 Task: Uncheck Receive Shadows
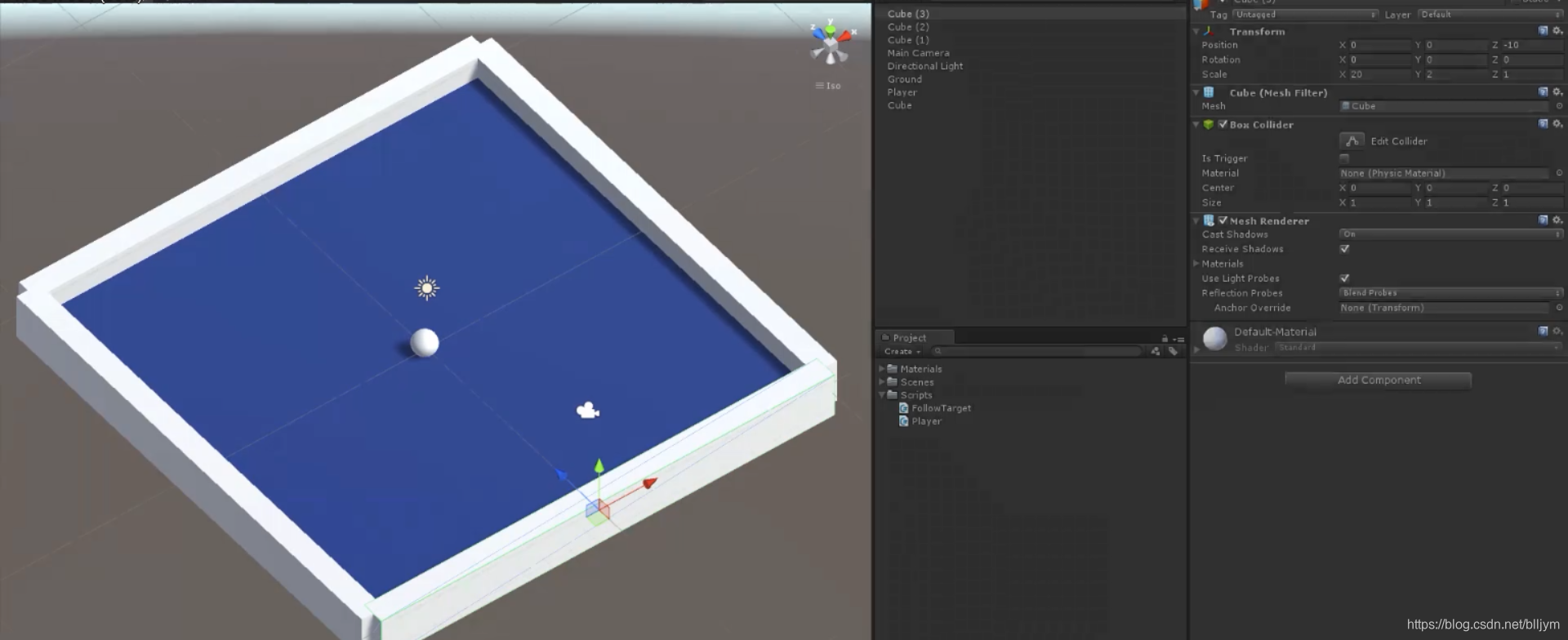pyautogui.click(x=1344, y=249)
